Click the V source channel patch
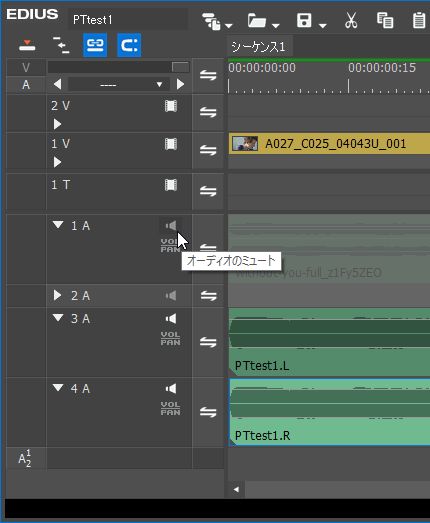Viewport: 430px width, 523px height. pyautogui.click(x=26, y=68)
